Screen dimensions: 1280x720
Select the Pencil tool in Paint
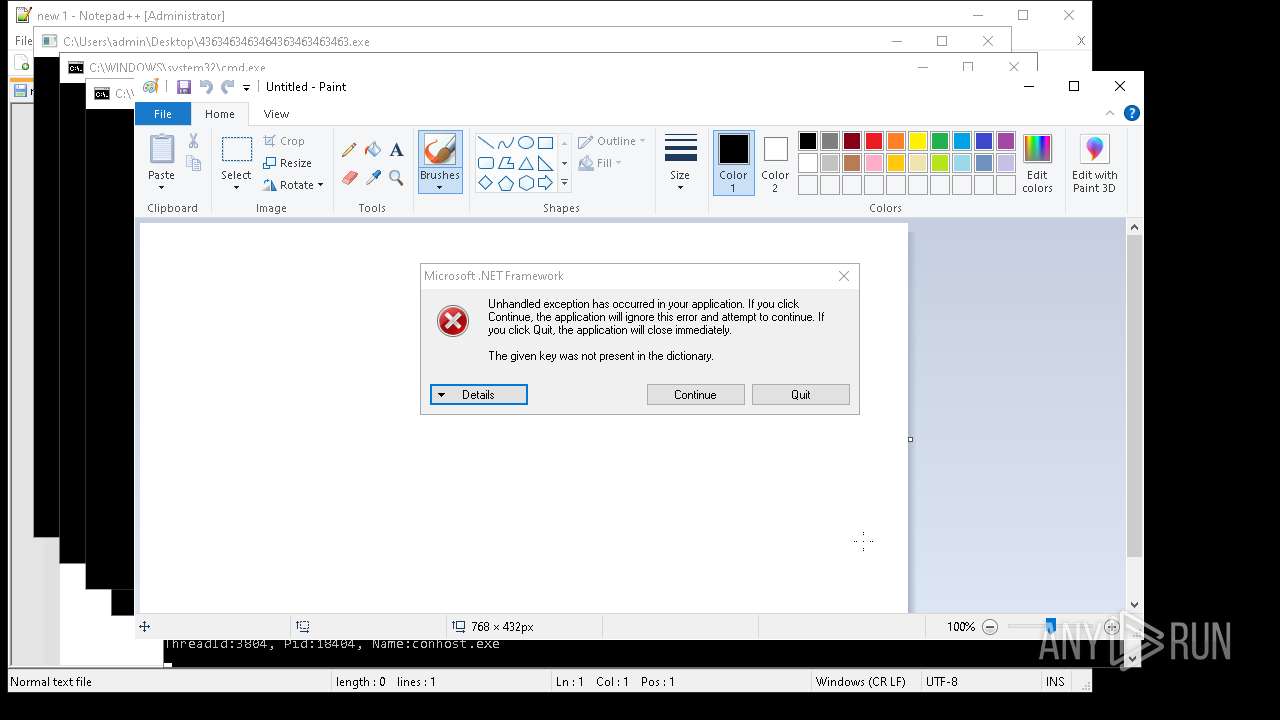point(349,150)
